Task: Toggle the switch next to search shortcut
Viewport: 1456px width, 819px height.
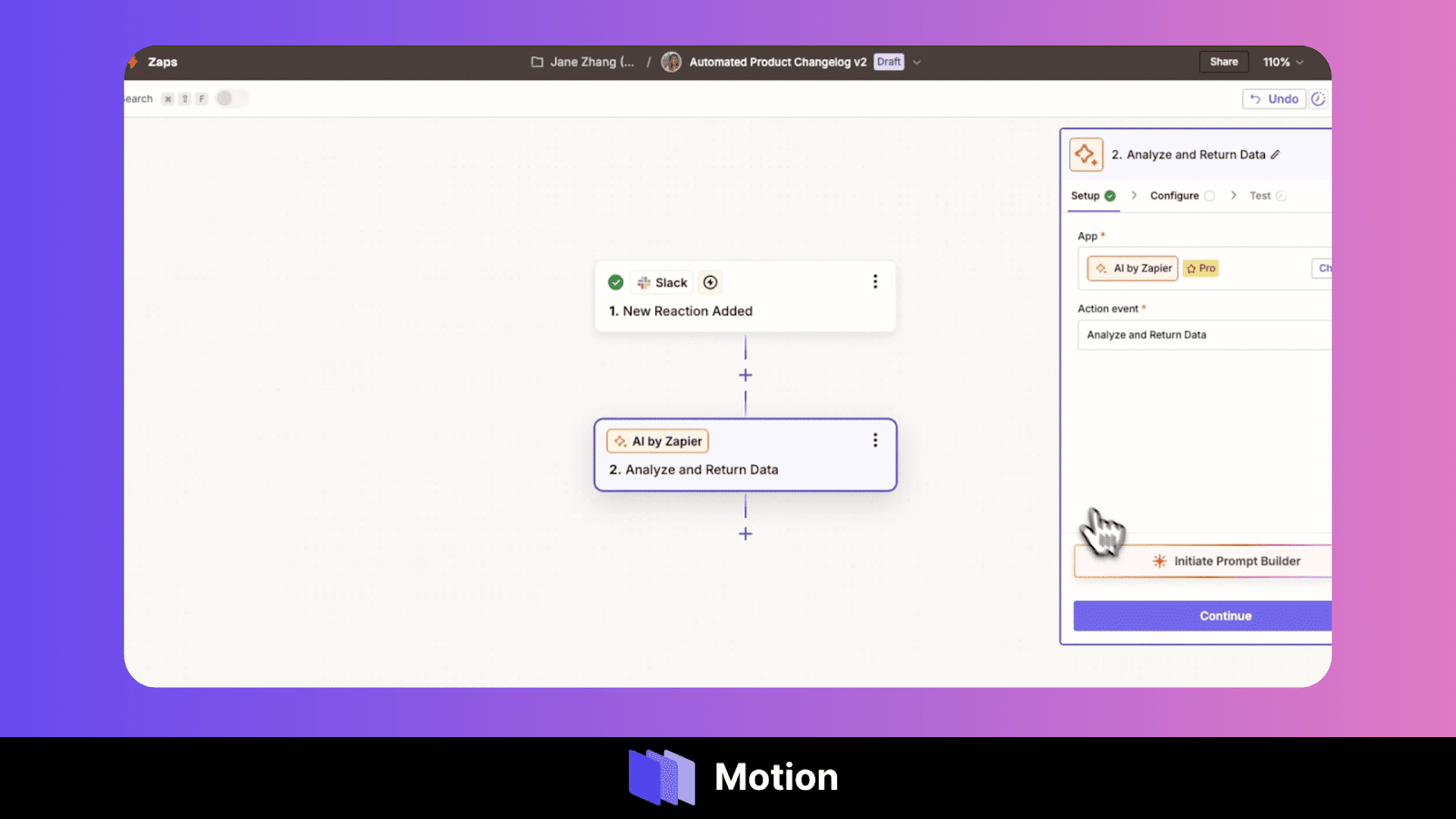Action: (x=231, y=98)
